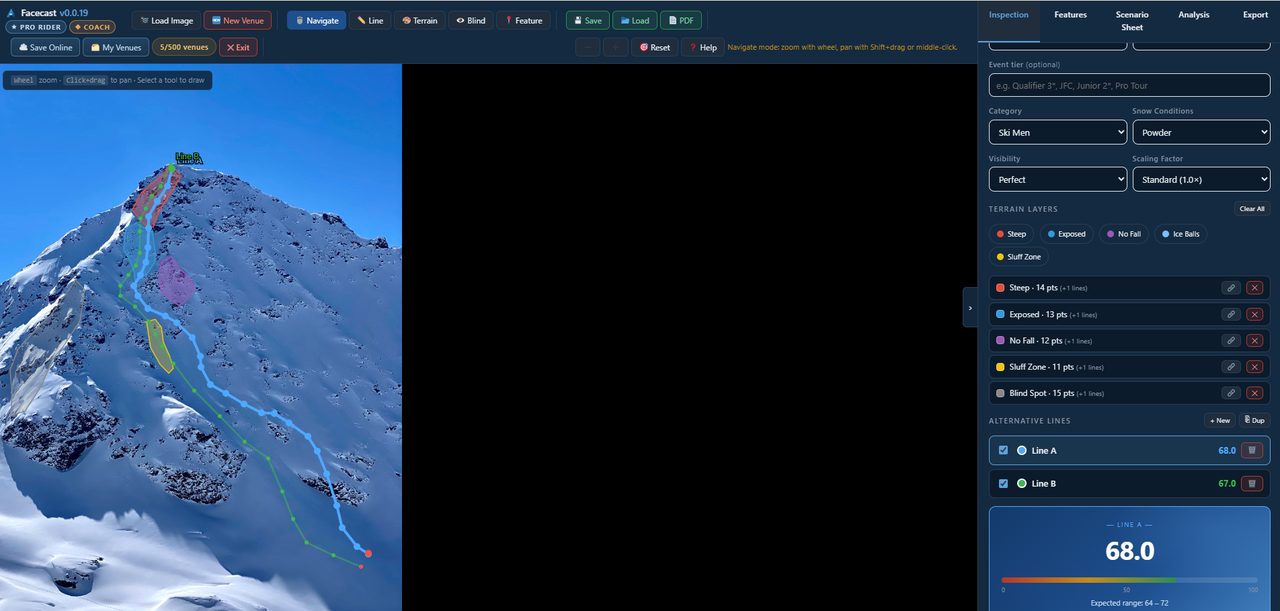The image size is (1280, 611).
Task: Switch to the Analysis tab
Action: click(1194, 15)
